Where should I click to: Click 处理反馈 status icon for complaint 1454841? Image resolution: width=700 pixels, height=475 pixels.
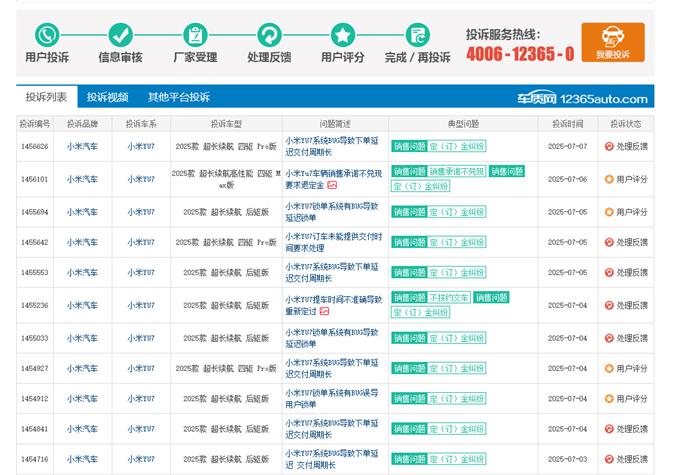609,429
